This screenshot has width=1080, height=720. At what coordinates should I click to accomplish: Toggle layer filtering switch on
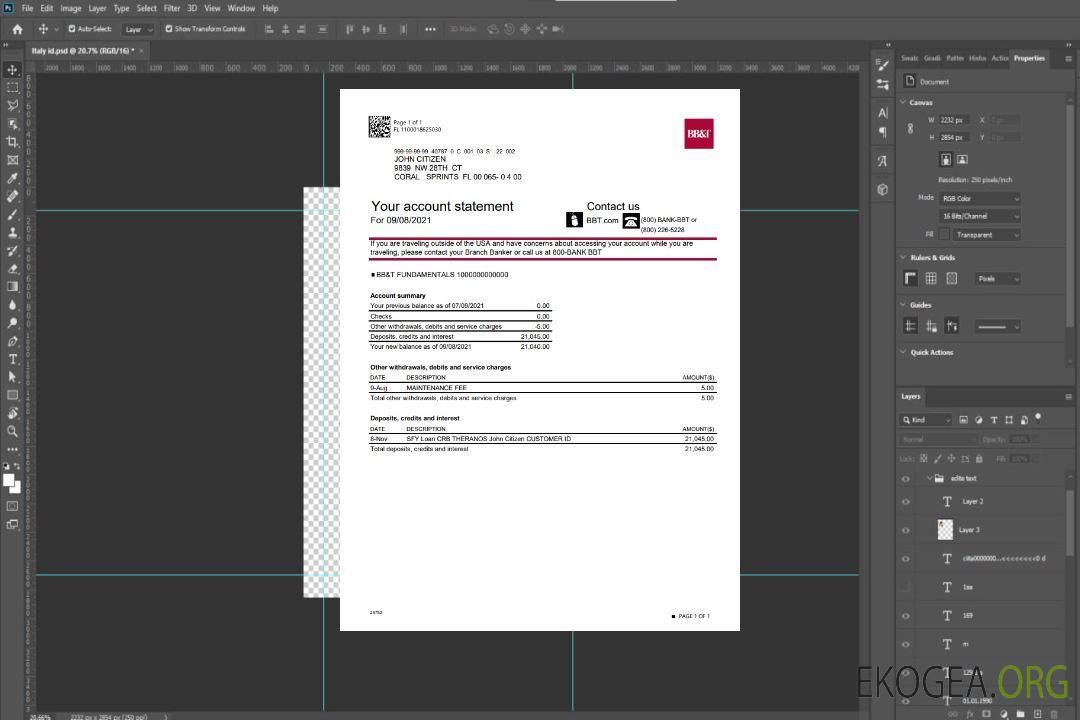pyautogui.click(x=1038, y=418)
